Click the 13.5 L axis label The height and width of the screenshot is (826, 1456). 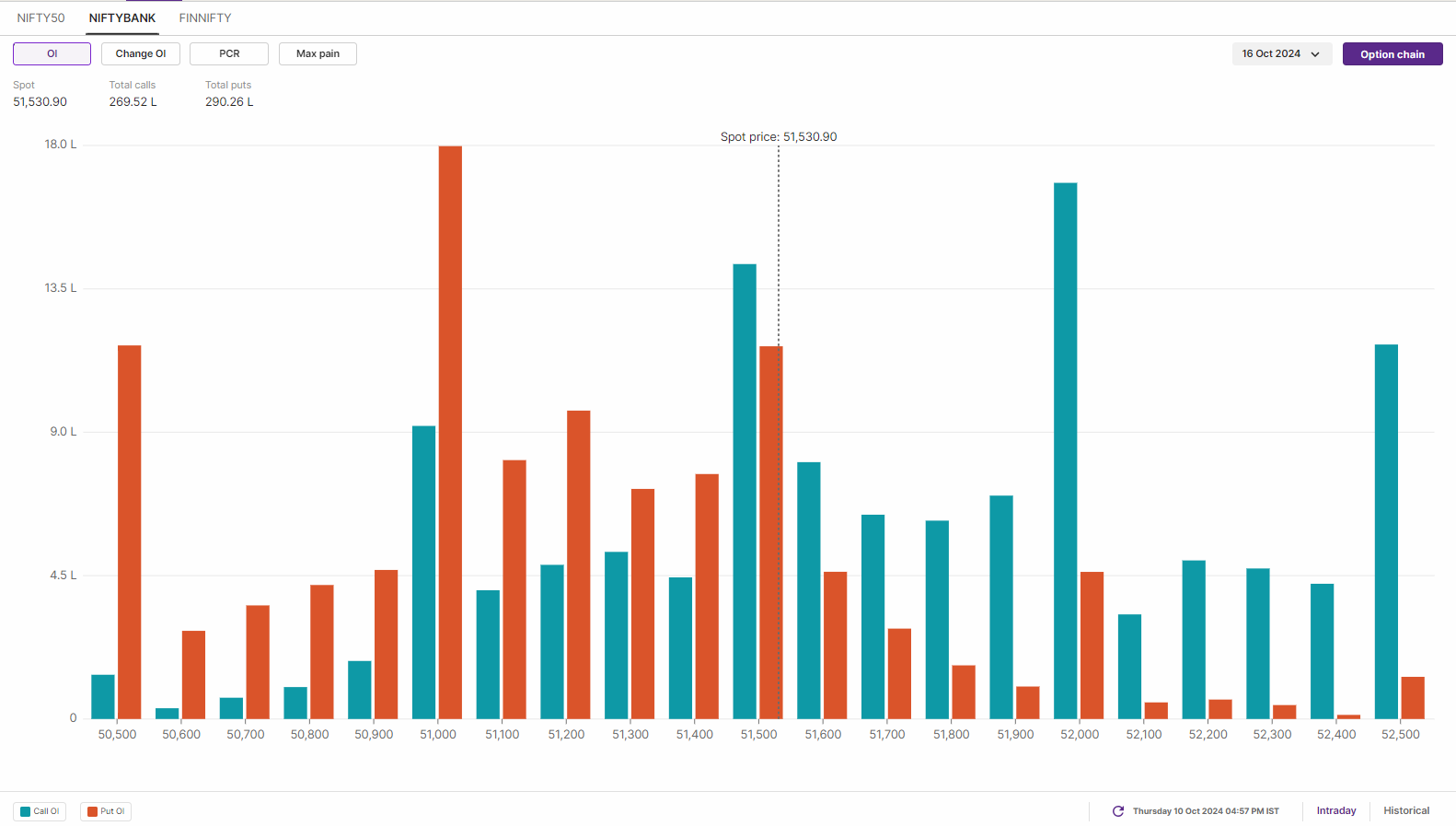[61, 288]
